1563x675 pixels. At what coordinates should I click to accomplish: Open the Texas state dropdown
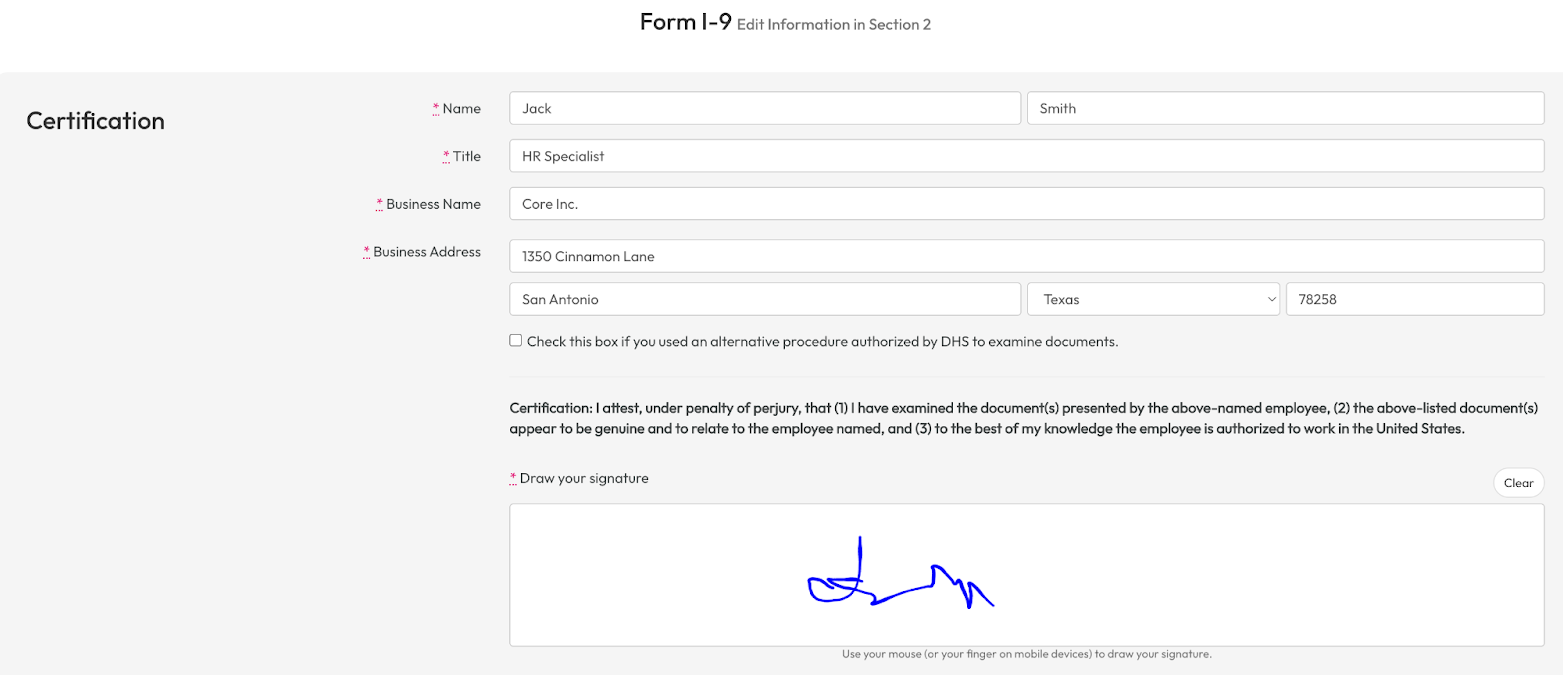click(x=1153, y=299)
